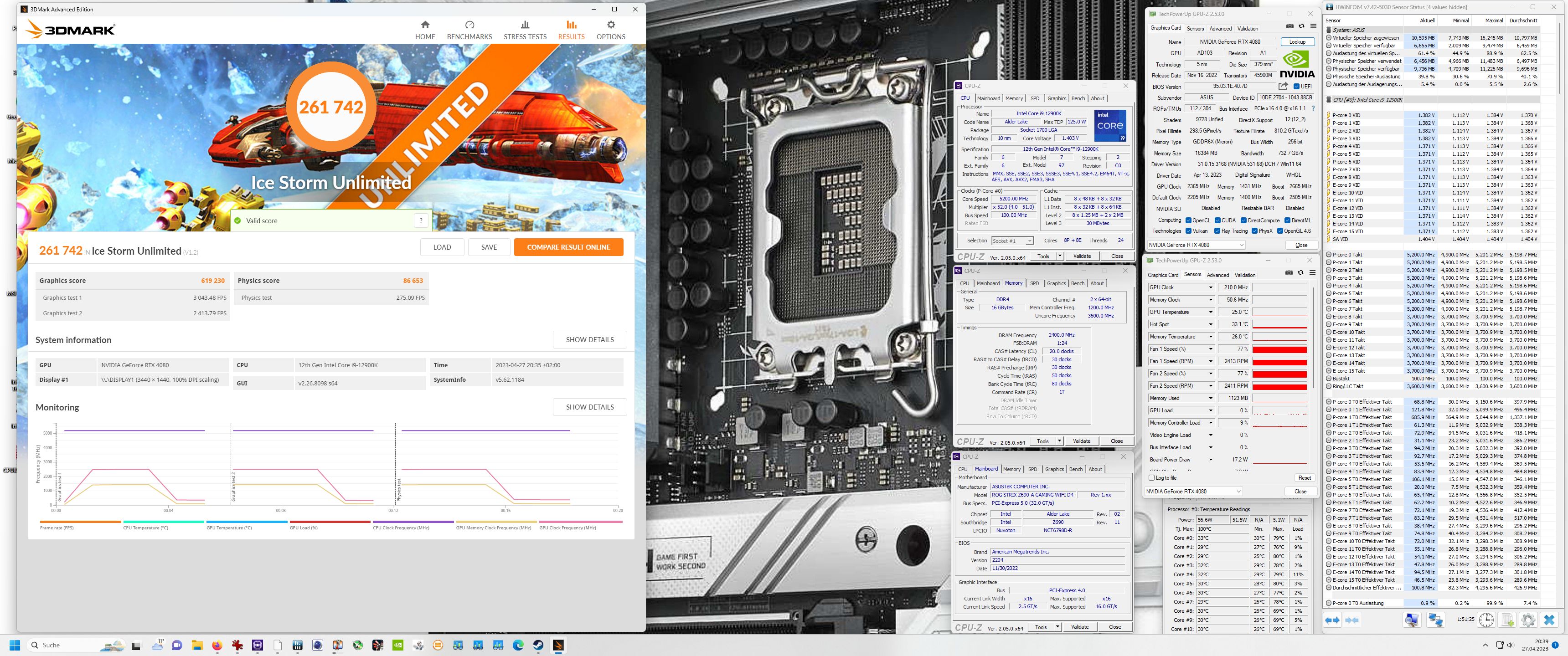This screenshot has height=656, width=1568.
Task: Click Hot Spot sensor graph in GPU-Z
Action: (x=1279, y=324)
